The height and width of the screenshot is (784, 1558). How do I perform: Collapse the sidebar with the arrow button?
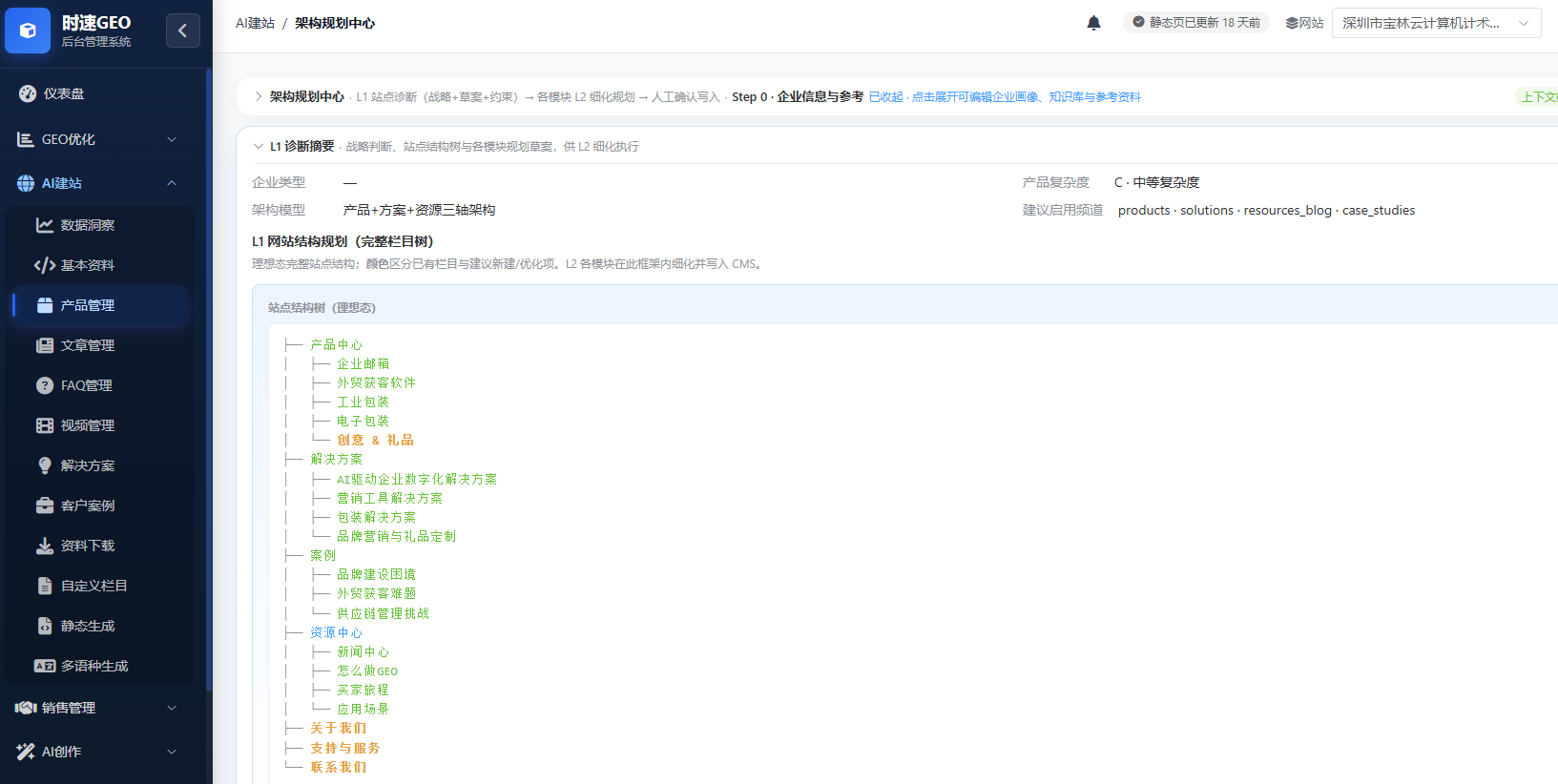click(x=183, y=31)
